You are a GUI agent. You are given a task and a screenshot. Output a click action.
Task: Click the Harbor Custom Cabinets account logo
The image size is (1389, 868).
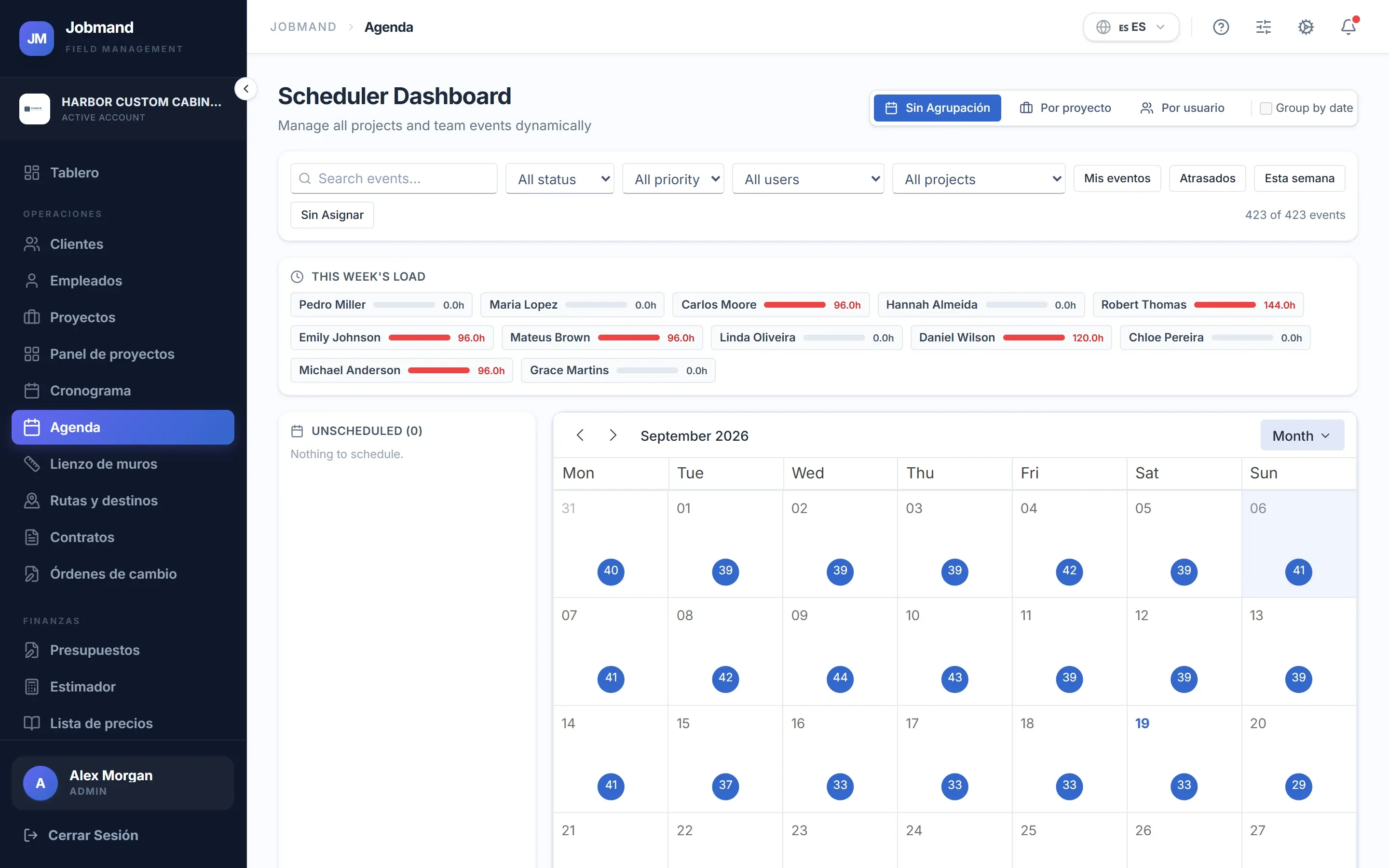click(x=34, y=109)
